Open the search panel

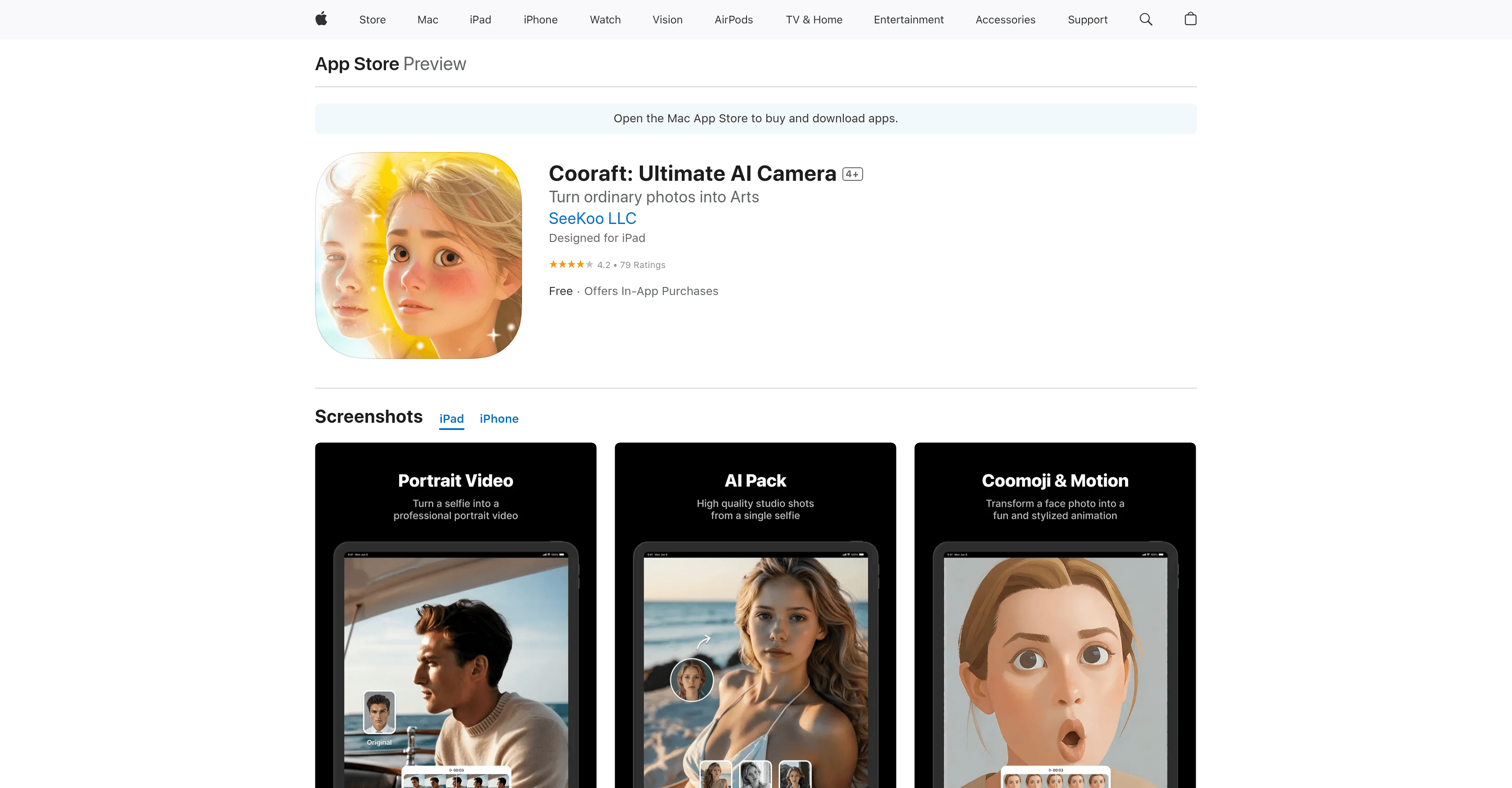coord(1145,19)
